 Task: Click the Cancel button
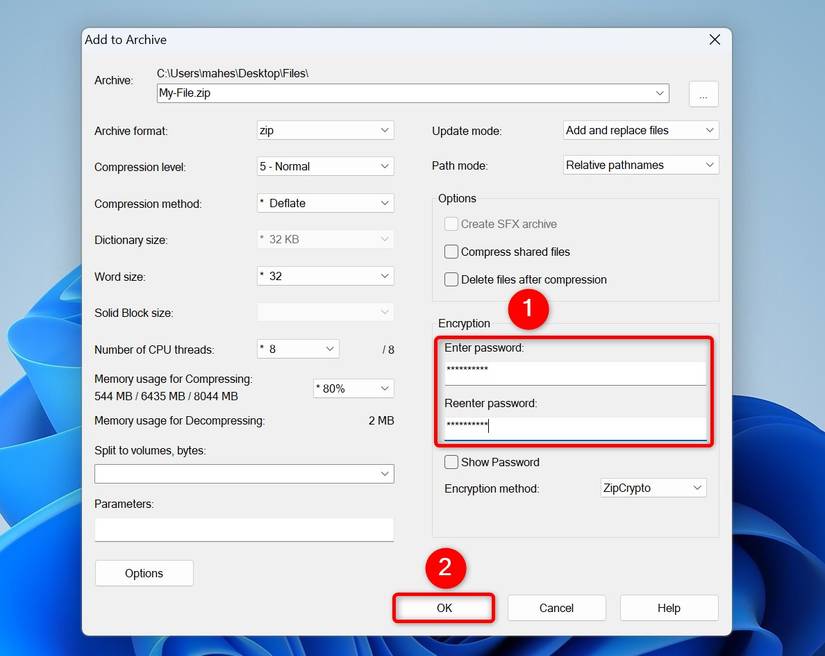(x=556, y=608)
